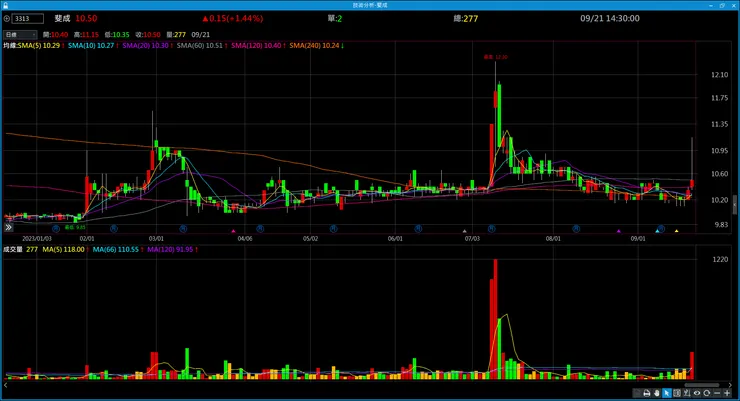
Task: Click the monthly marker circle near 07/03
Action: coord(492,229)
